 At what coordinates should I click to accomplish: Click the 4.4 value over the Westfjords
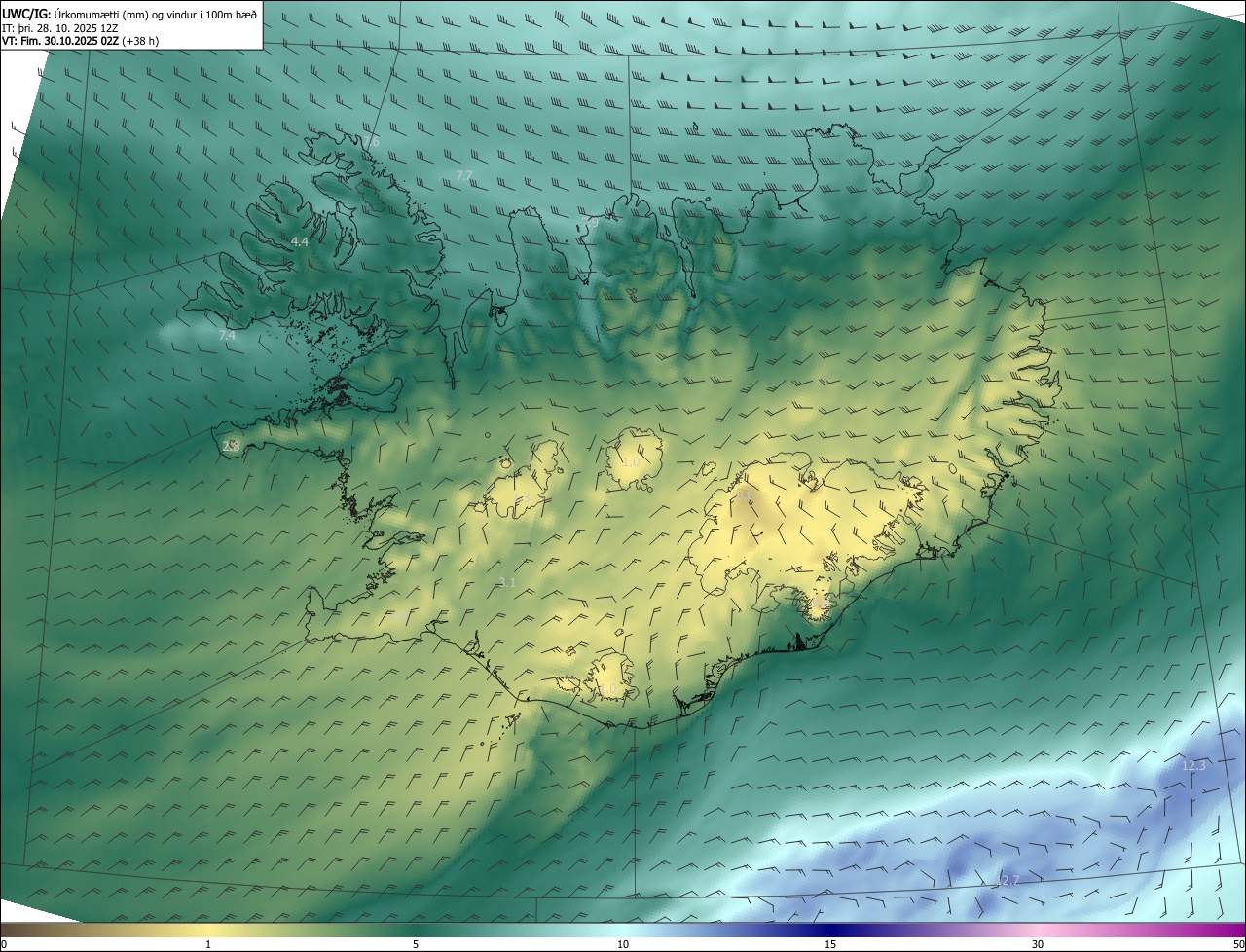pyautogui.click(x=300, y=241)
